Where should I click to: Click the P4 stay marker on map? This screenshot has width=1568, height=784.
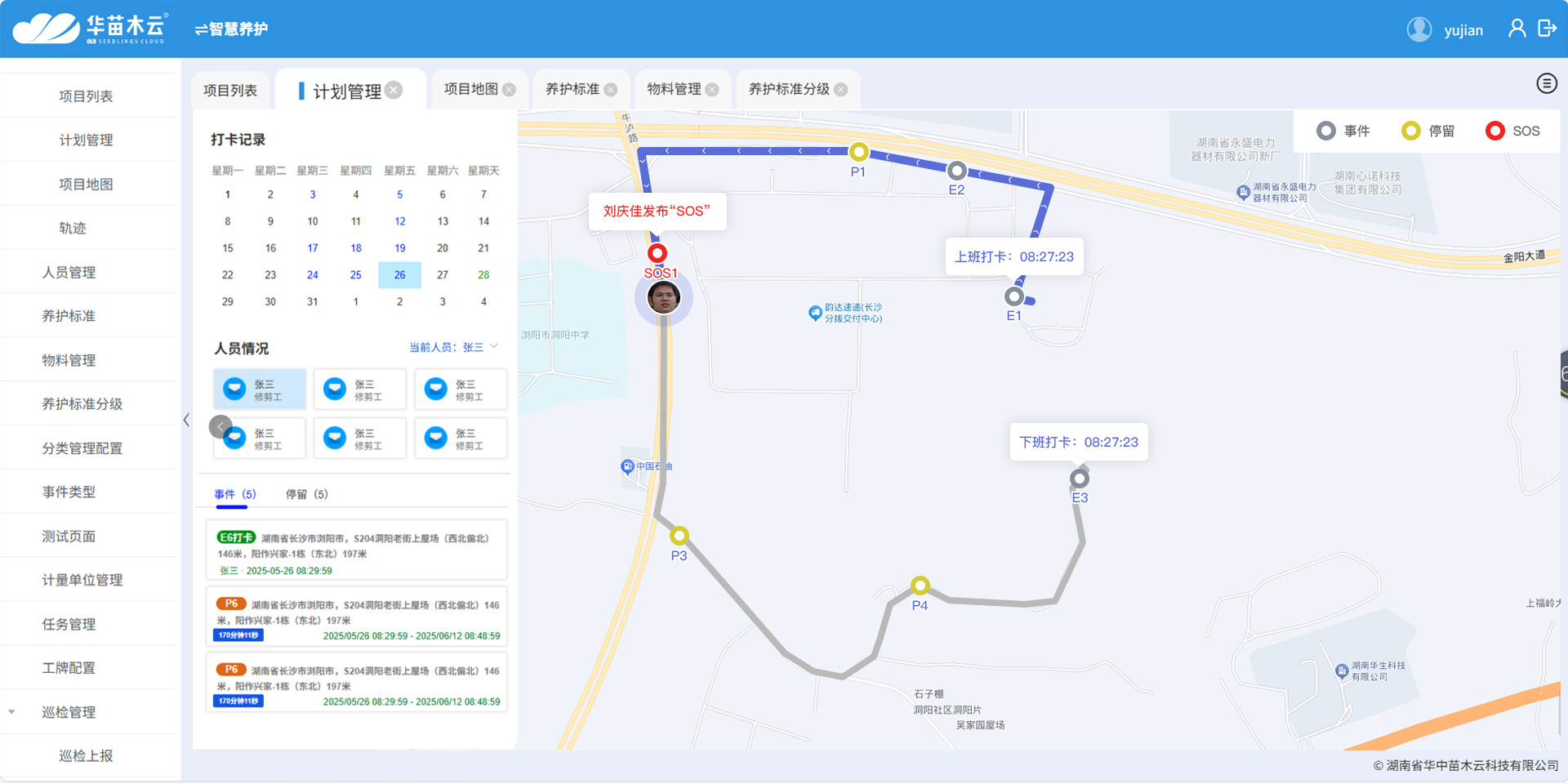coord(920,586)
